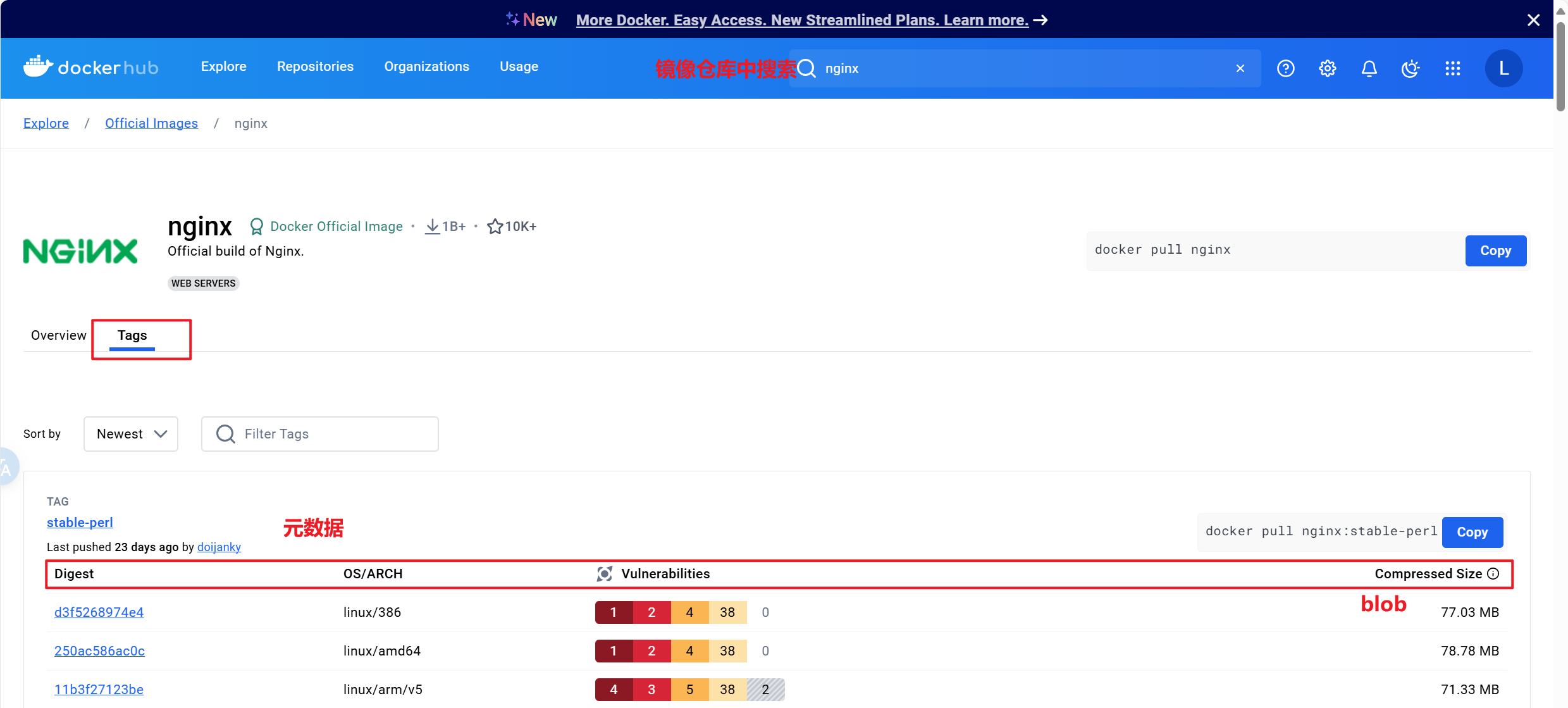Open digest d3f5268974e4
Screen dimensions: 1568x708
click(x=99, y=612)
